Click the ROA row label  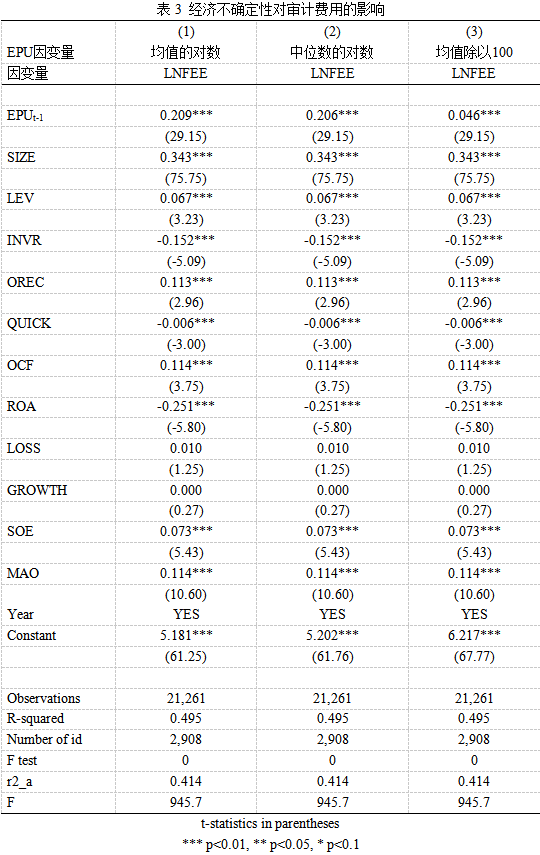(21, 407)
